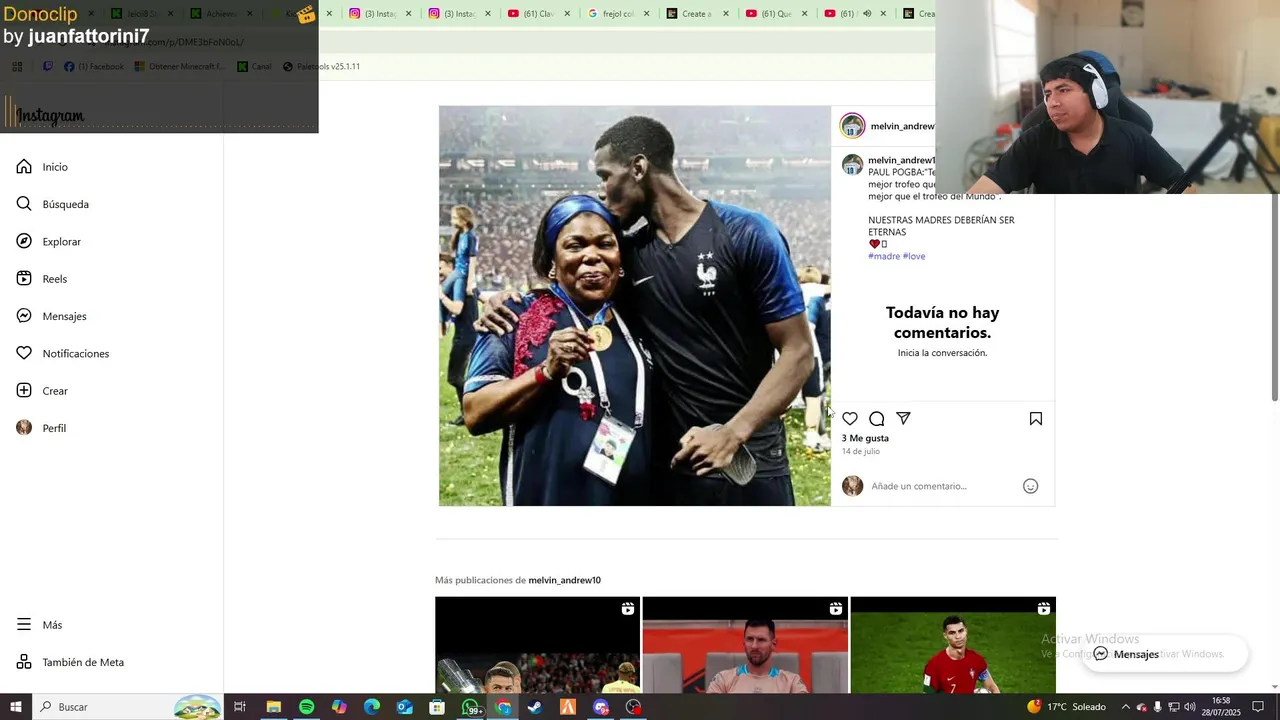This screenshot has width=1280, height=720.
Task: Open Búsqueda in the Instagram sidebar
Action: tap(52, 204)
